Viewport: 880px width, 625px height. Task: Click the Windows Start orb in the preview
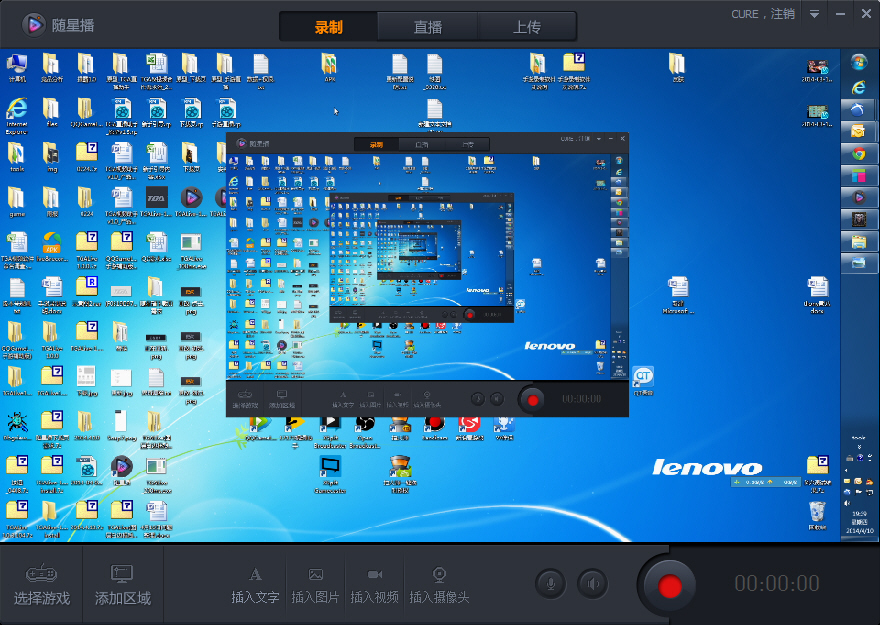click(x=858, y=62)
